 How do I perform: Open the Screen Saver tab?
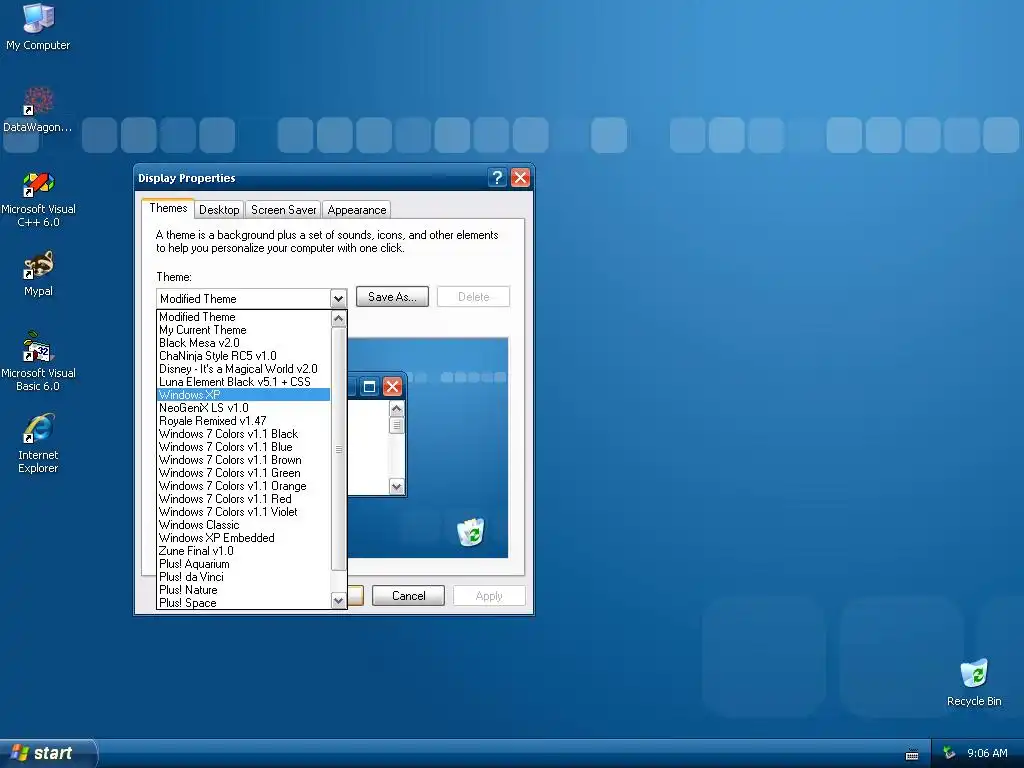(283, 210)
